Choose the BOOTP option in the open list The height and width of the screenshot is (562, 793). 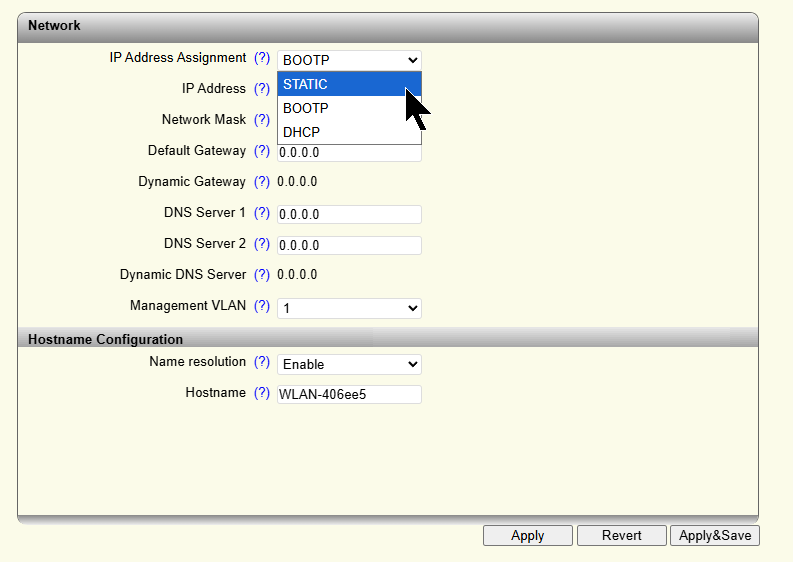340,108
